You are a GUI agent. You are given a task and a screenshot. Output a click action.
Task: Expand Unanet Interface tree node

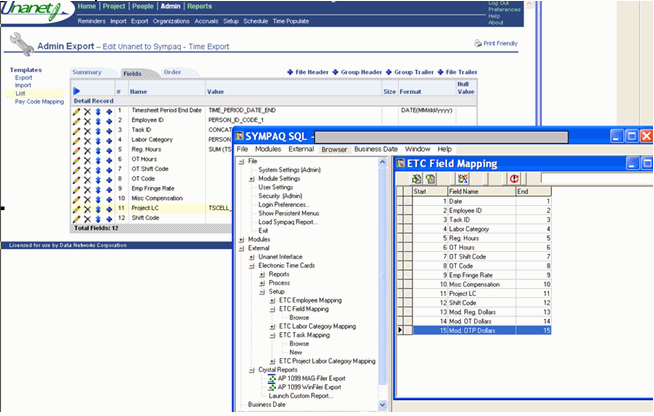252,257
